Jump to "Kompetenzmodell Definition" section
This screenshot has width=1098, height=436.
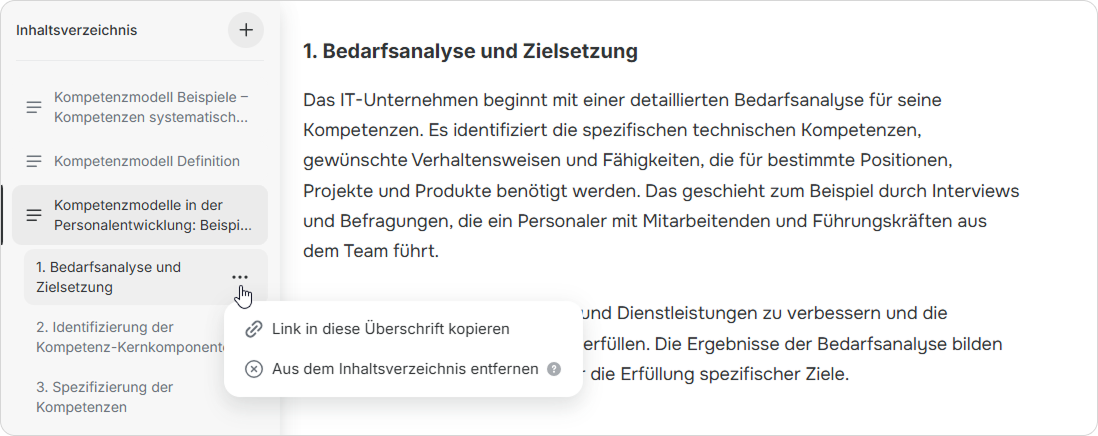(147, 161)
